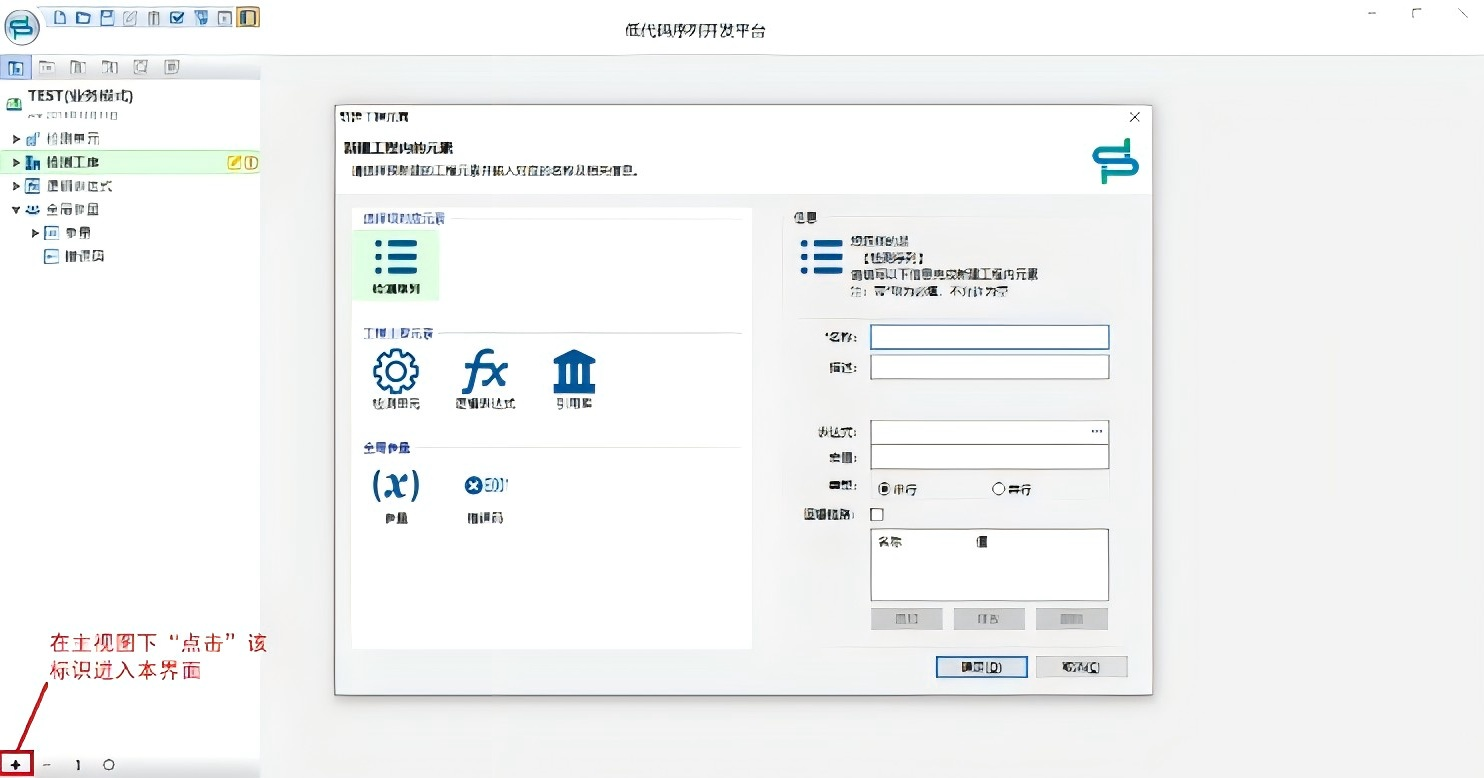
Task: Click the open folder icon in toolbar
Action: [x=84, y=17]
